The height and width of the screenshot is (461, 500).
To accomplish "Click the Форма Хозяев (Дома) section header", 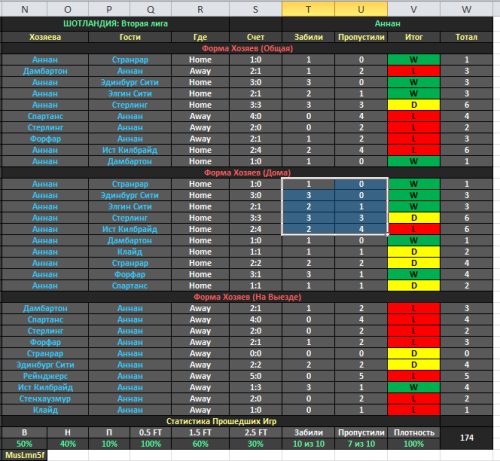I will point(247,173).
